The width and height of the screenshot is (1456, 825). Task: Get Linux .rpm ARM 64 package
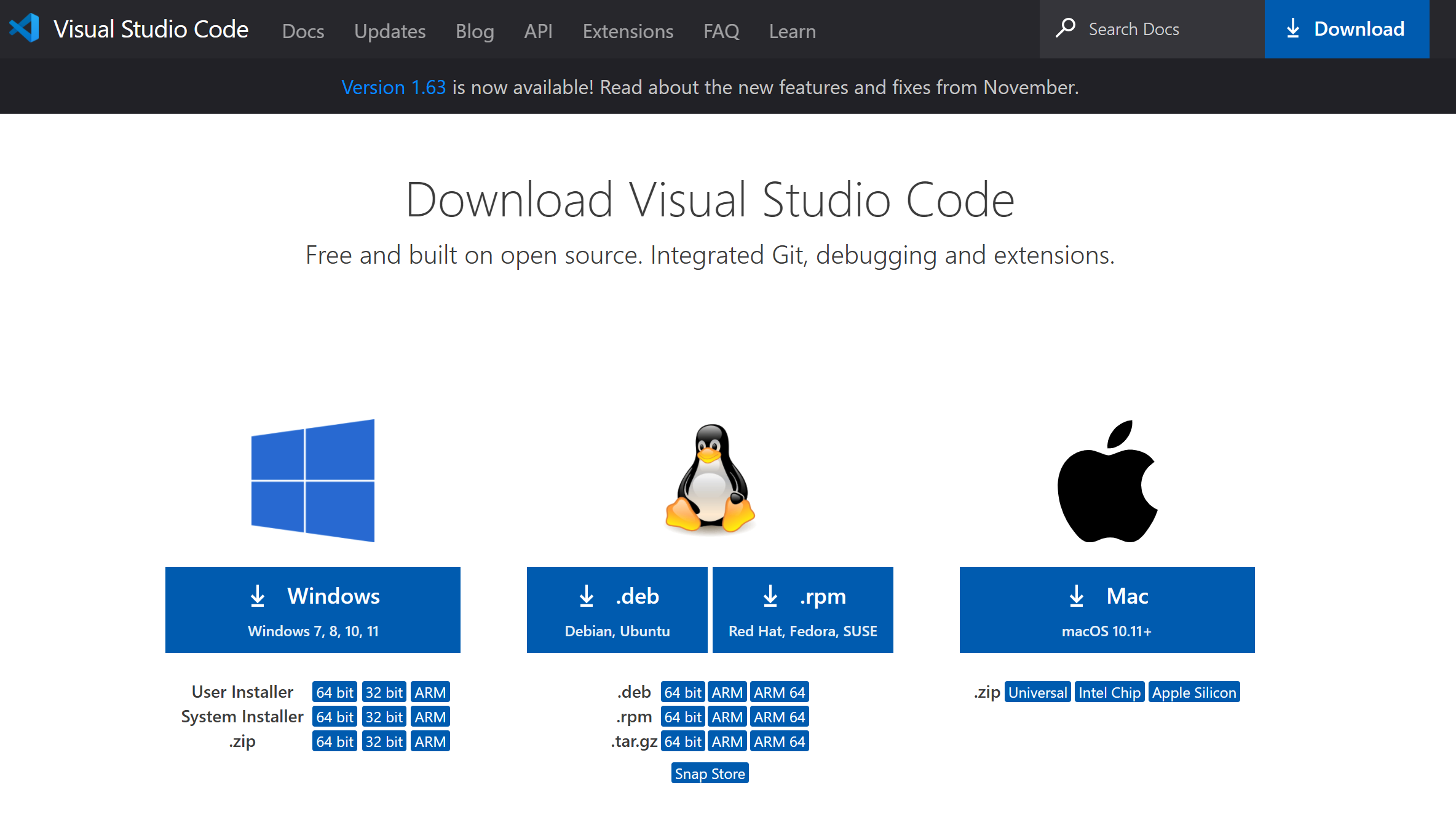coord(780,717)
